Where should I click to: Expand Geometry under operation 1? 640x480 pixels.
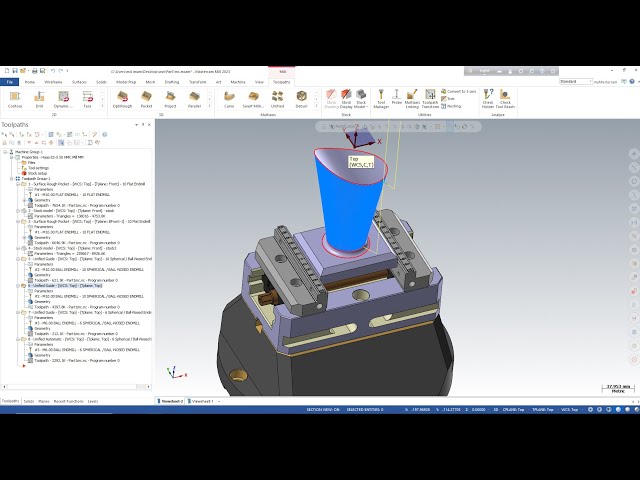[x=24, y=200]
